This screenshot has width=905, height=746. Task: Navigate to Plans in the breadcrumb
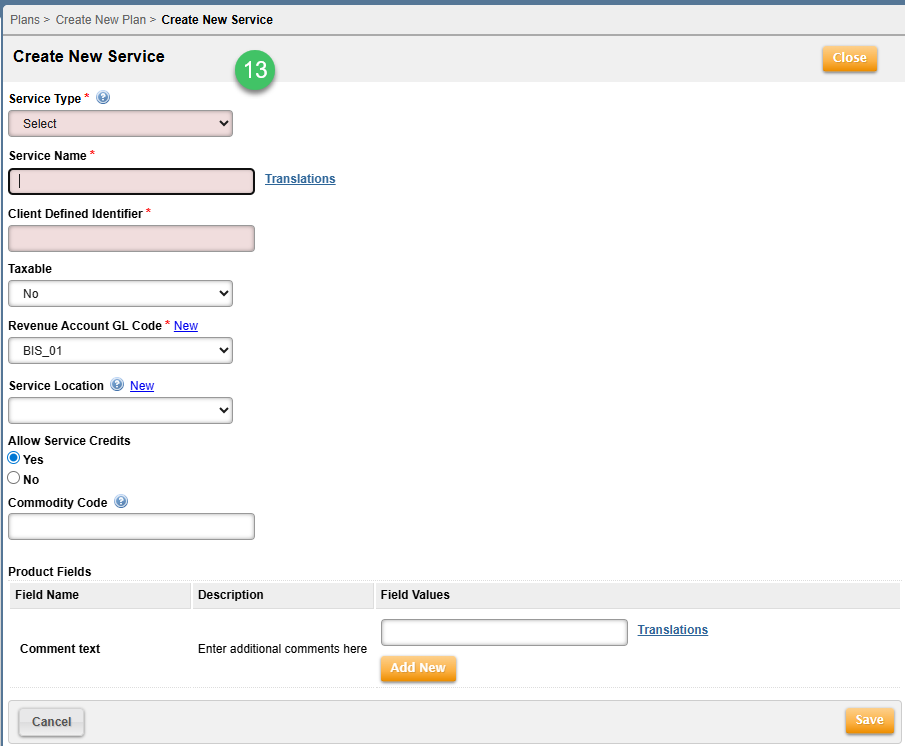coord(25,19)
